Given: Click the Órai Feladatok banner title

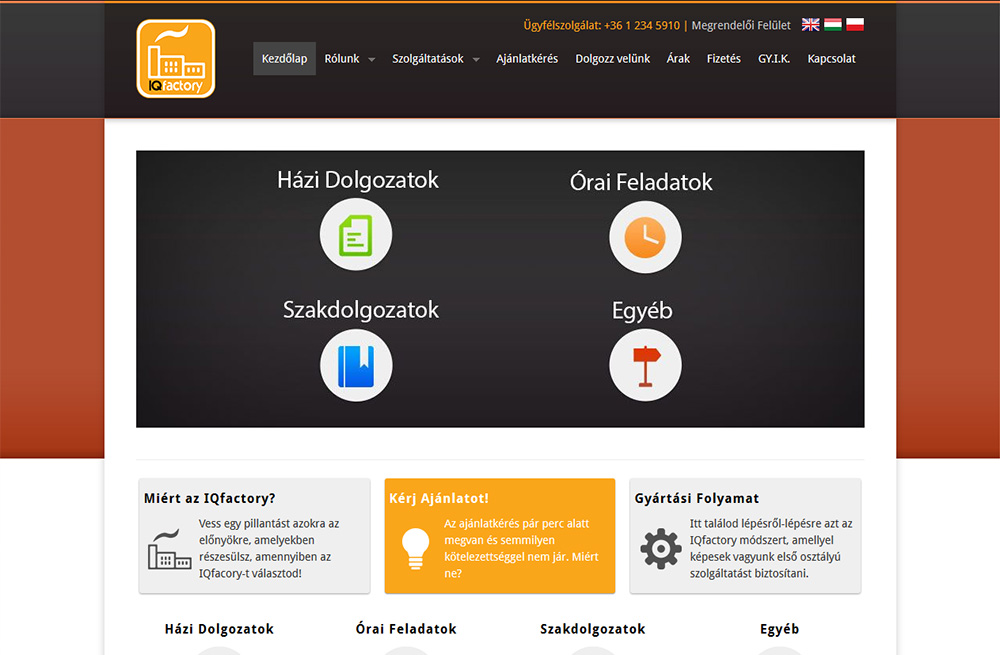Looking at the screenshot, I should pyautogui.click(x=641, y=182).
